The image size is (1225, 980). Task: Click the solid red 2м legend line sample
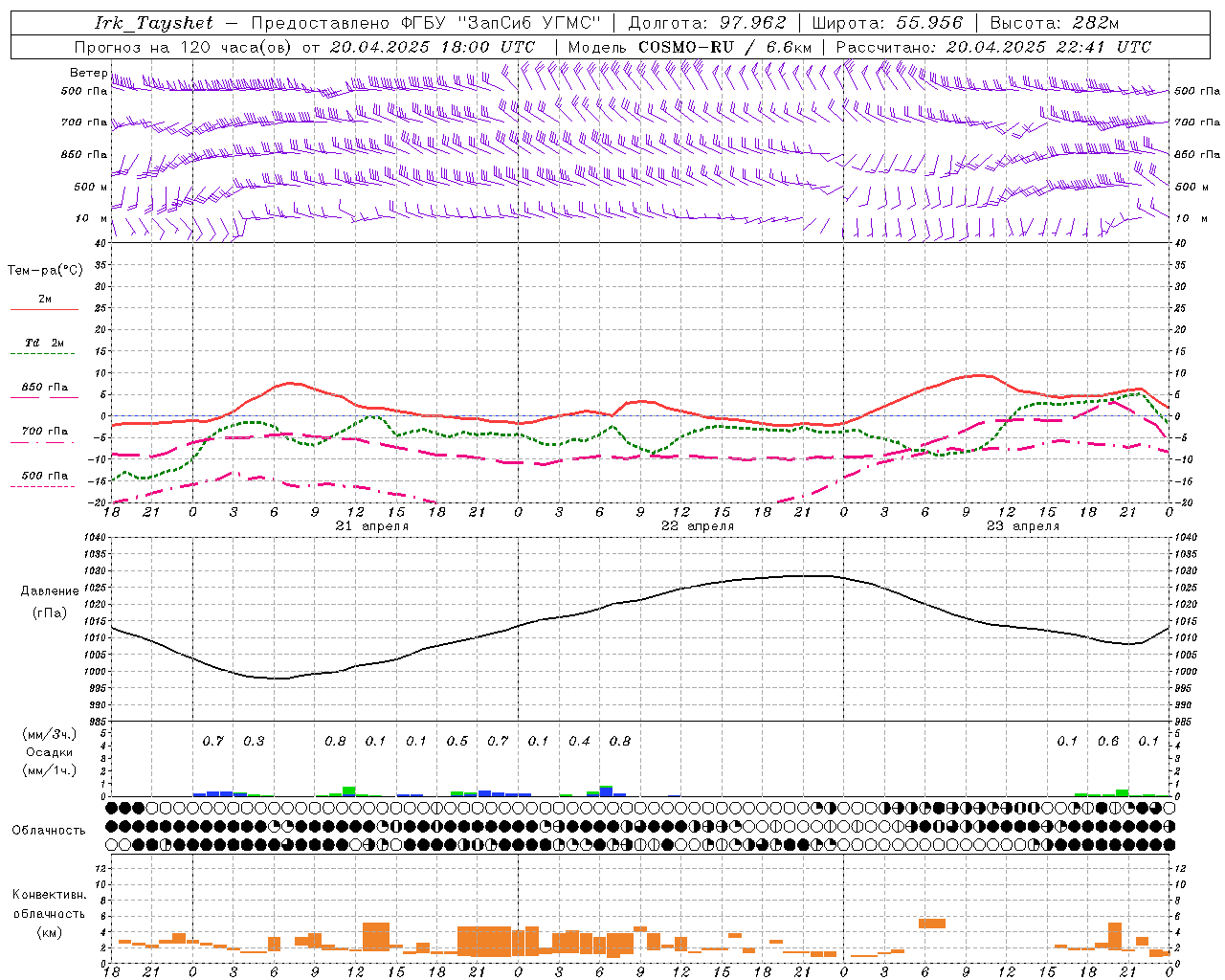tap(44, 310)
